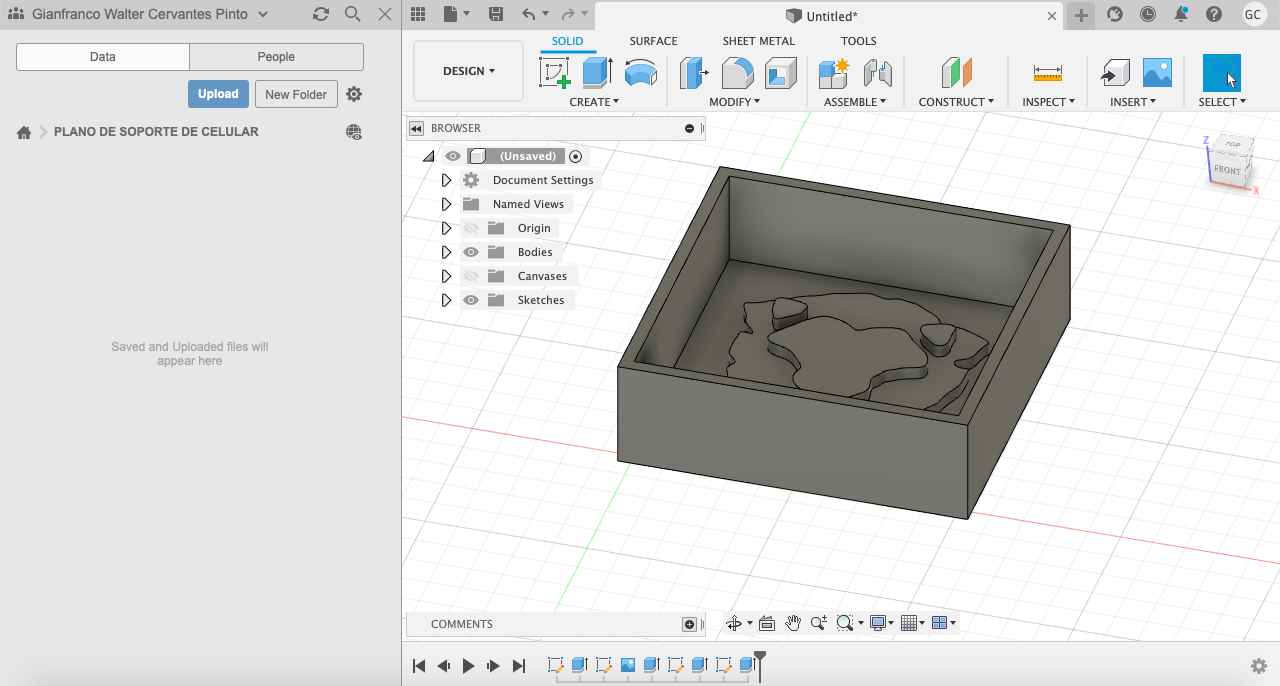This screenshot has height=686, width=1280.
Task: Click the activate component radio button
Action: click(x=575, y=156)
